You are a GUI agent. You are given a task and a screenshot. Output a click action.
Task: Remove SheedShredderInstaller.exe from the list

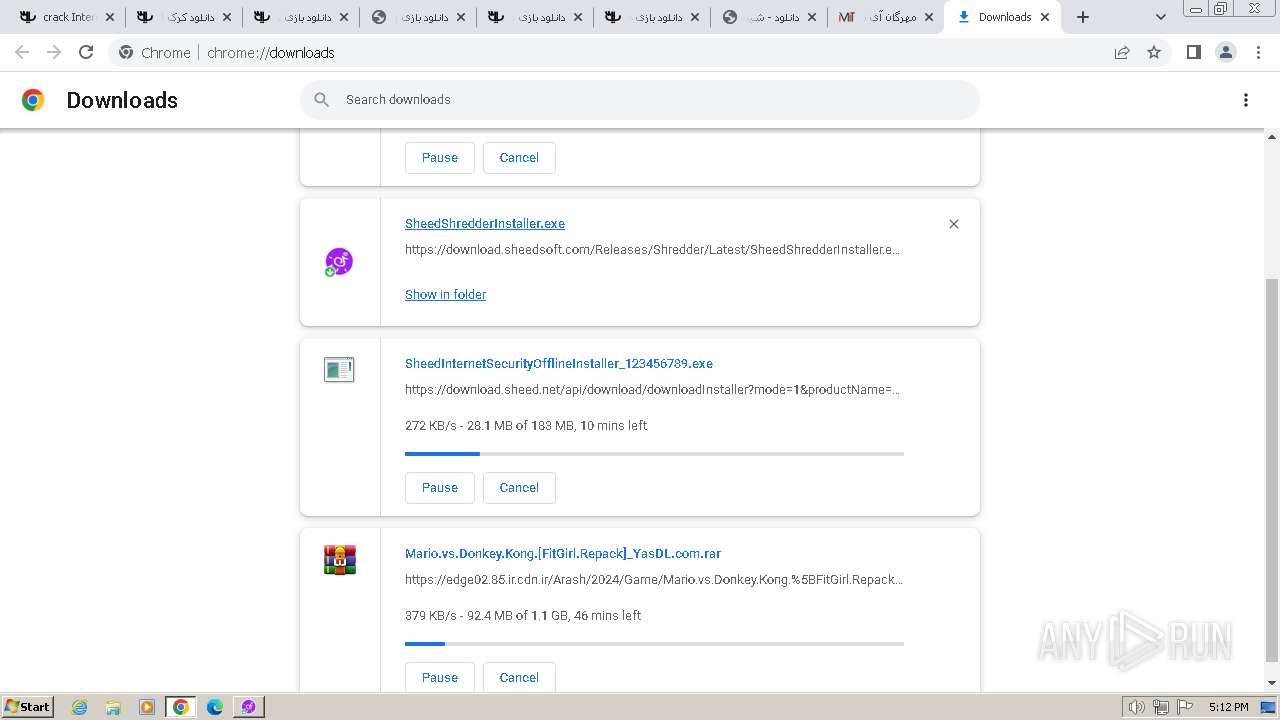coord(954,224)
